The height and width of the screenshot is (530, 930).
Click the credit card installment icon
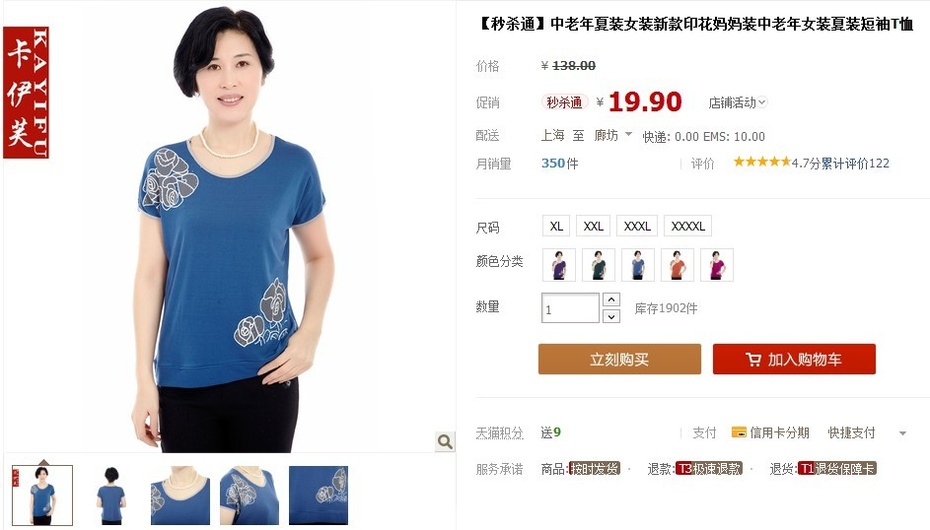739,432
